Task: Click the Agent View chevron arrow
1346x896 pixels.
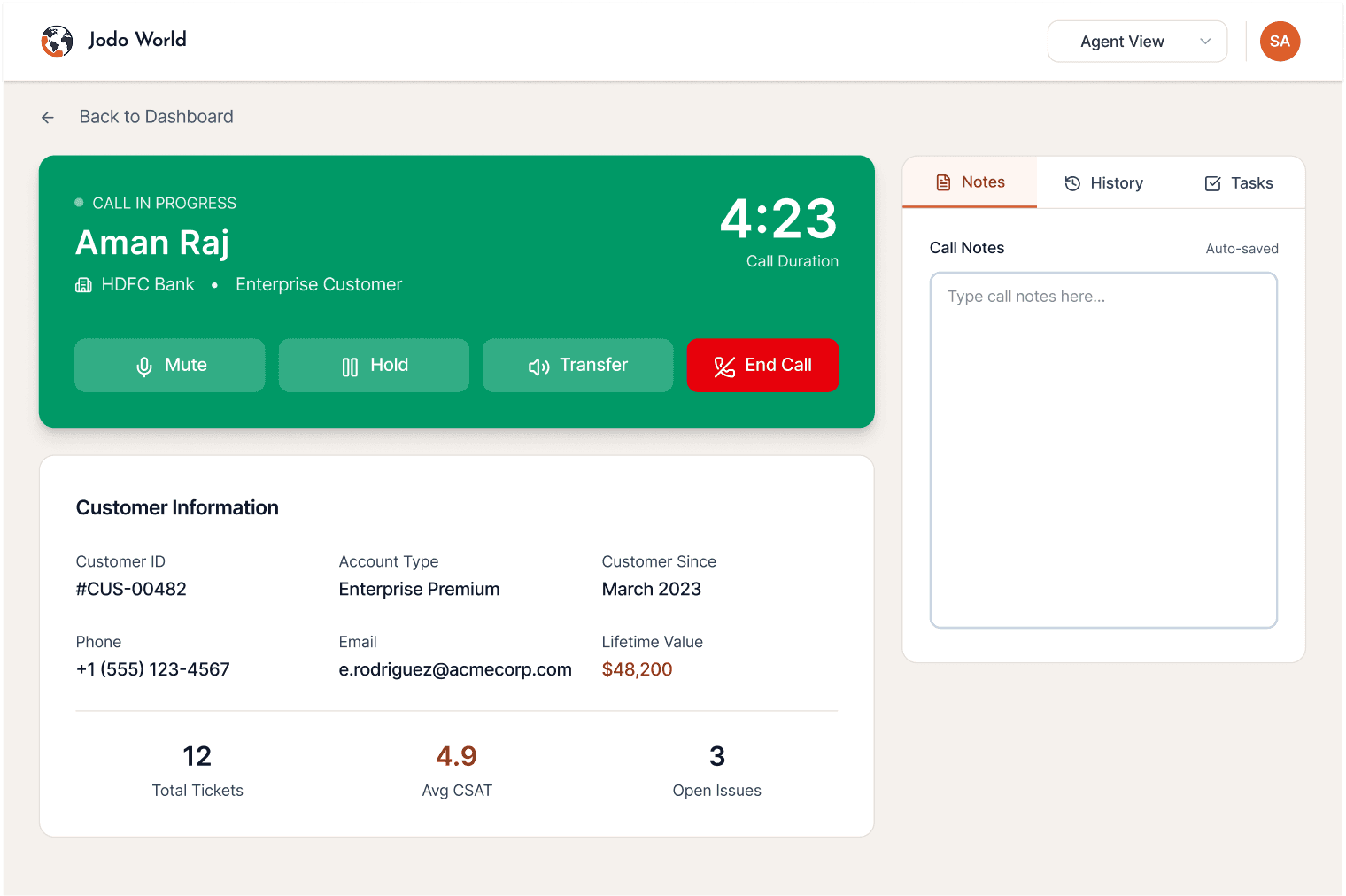Action: point(1205,42)
